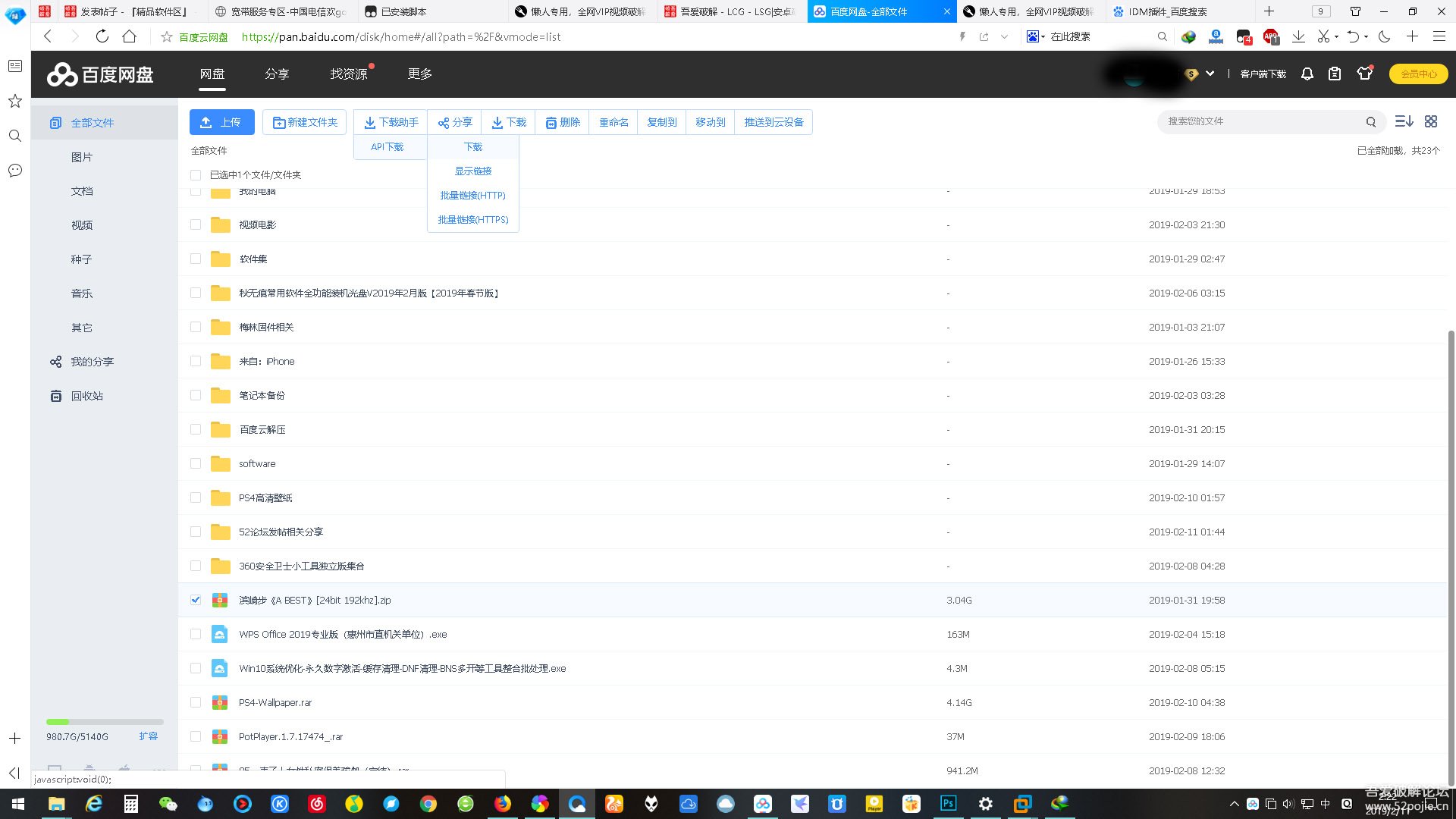The image size is (1456, 819).
Task: Click the 扩容 expand storage link
Action: click(x=148, y=736)
